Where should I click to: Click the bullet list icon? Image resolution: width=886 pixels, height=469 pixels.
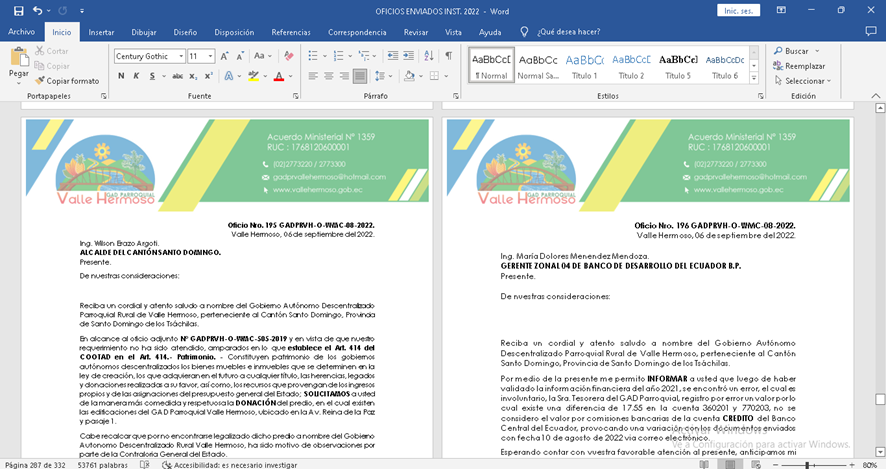(314, 56)
